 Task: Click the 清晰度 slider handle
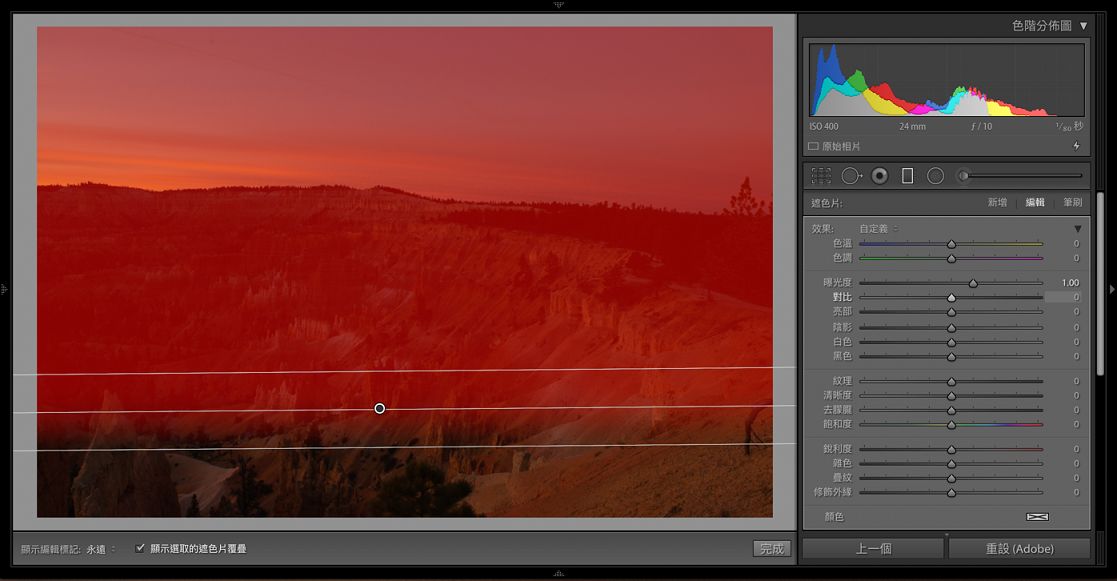tap(951, 396)
